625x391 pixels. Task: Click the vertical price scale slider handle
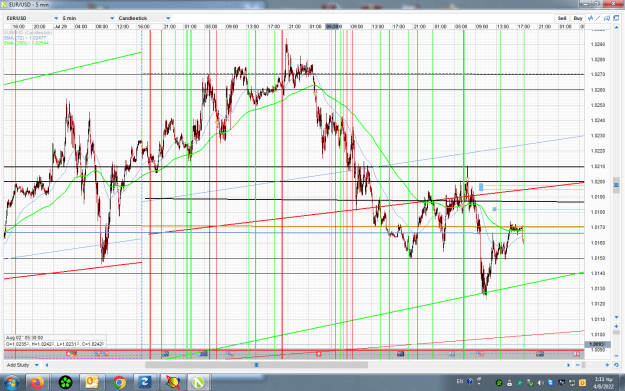click(x=617, y=185)
